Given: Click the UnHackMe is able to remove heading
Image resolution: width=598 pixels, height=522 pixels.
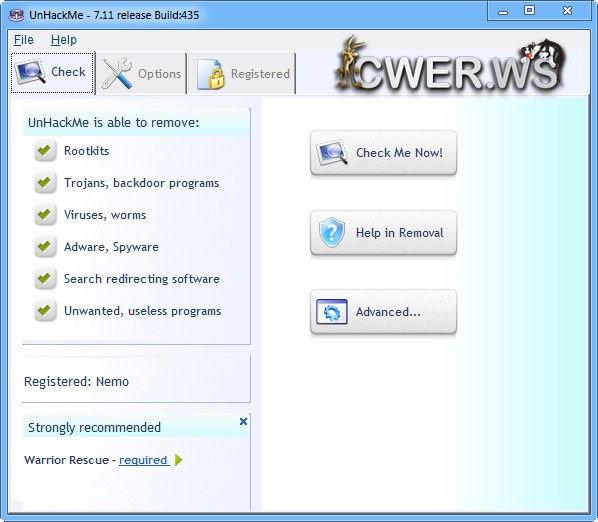Looking at the screenshot, I should [114, 122].
